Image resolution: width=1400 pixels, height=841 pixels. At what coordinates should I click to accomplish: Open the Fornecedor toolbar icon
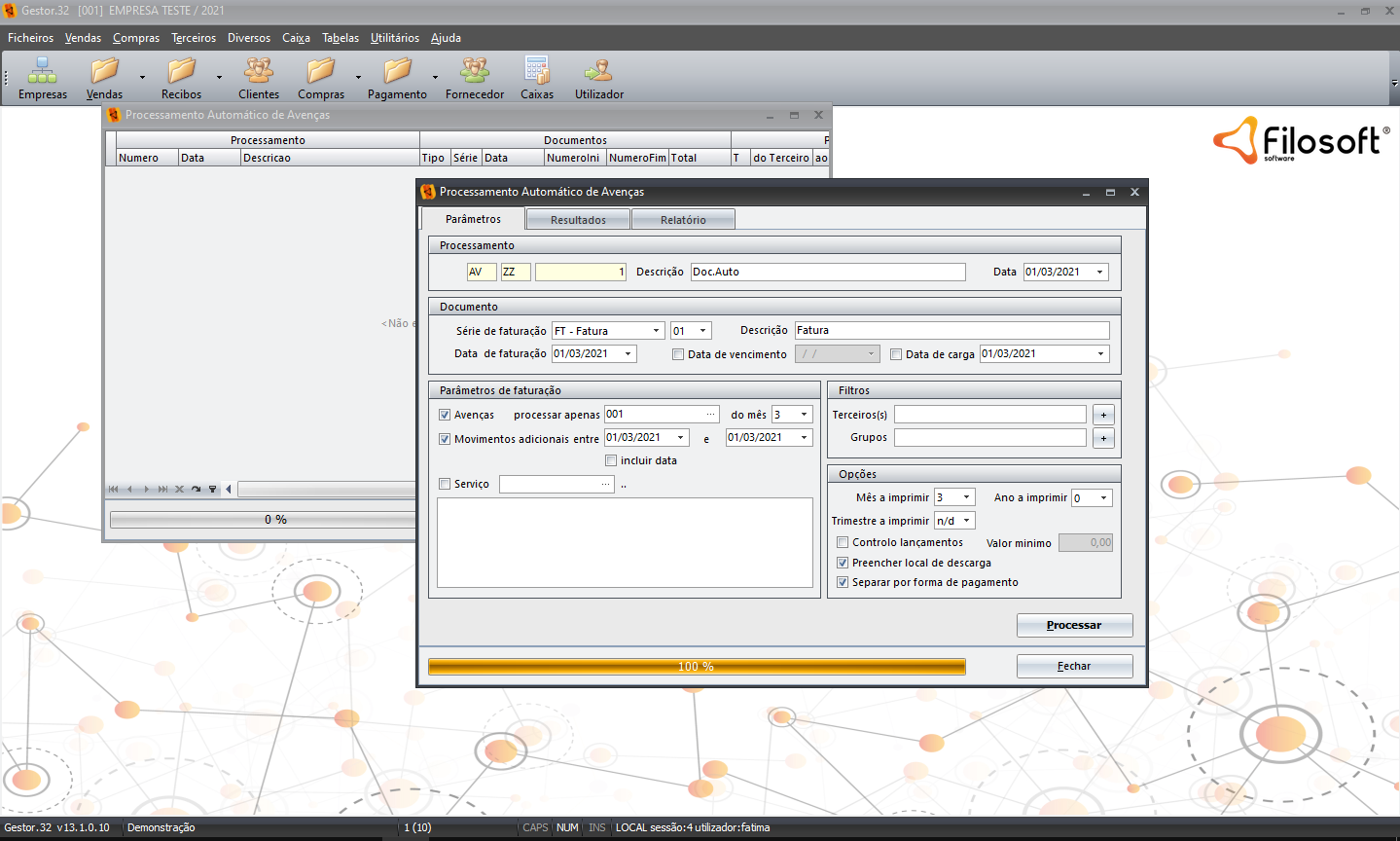(x=474, y=71)
